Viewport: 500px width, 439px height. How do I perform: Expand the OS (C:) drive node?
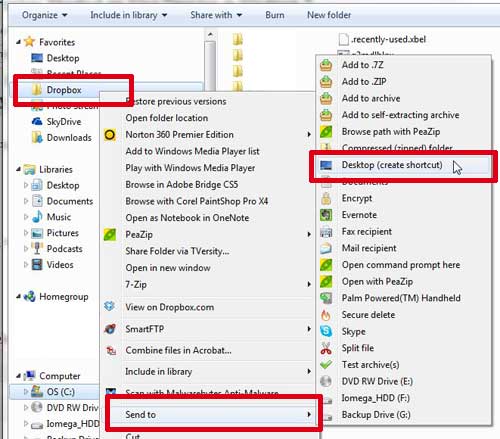pyautogui.click(x=26, y=391)
